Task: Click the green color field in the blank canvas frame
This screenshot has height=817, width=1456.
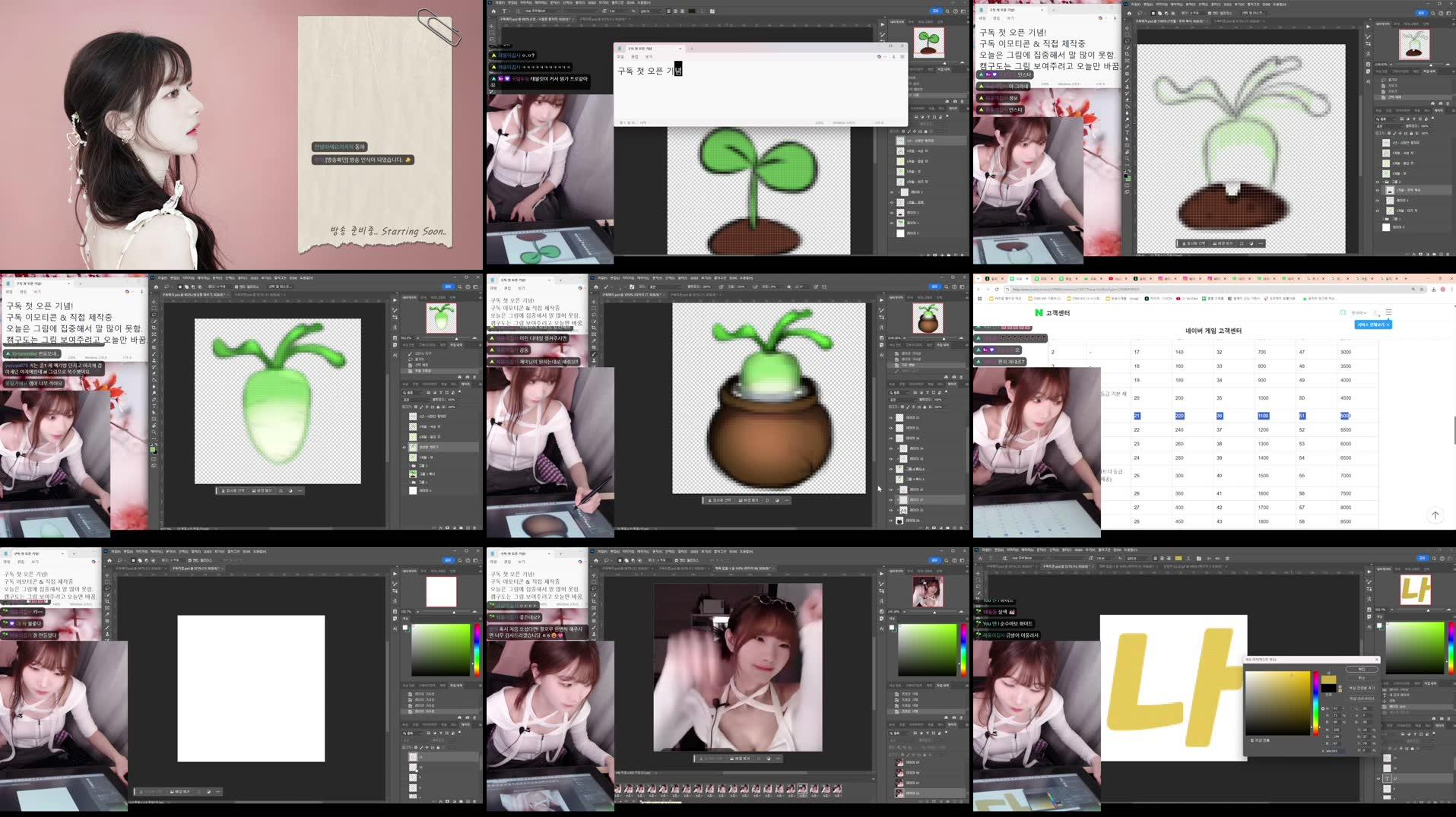Action: pyautogui.click(x=441, y=650)
